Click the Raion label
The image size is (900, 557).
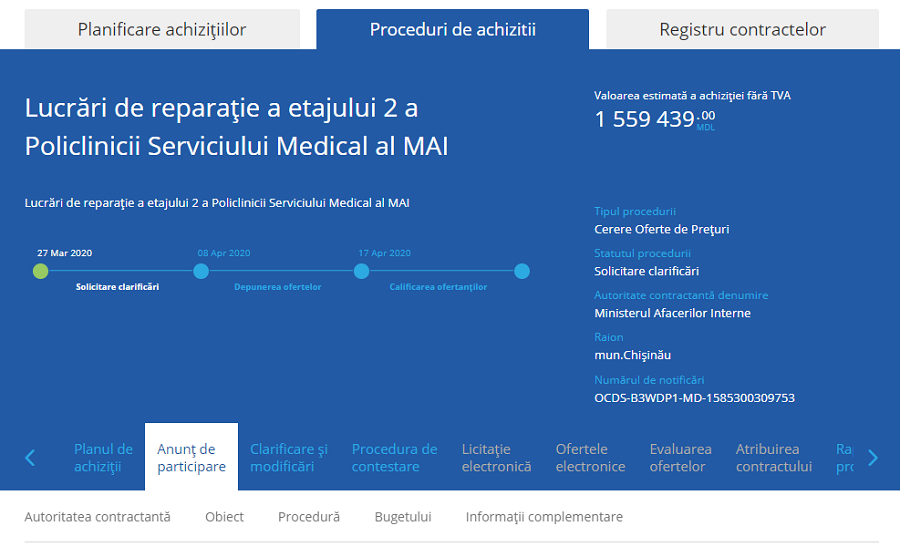pyautogui.click(x=608, y=337)
